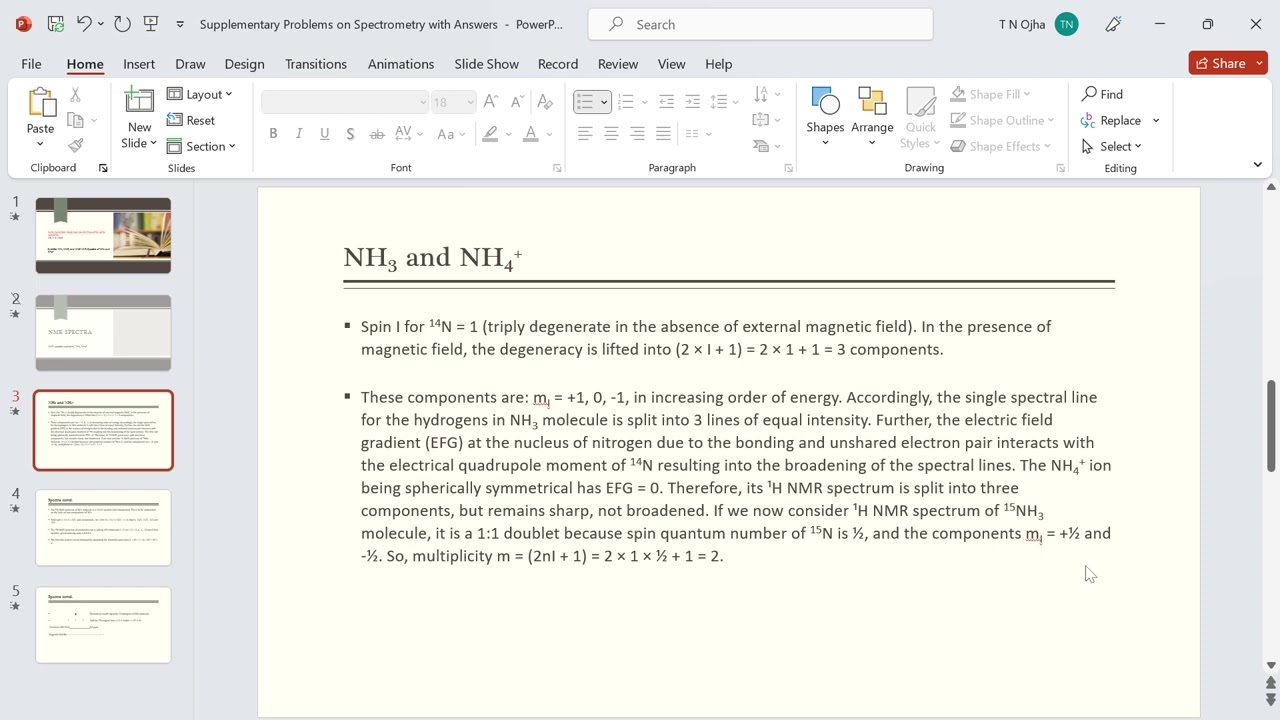
Task: Select slide 1 thumbnail
Action: pyautogui.click(x=103, y=235)
